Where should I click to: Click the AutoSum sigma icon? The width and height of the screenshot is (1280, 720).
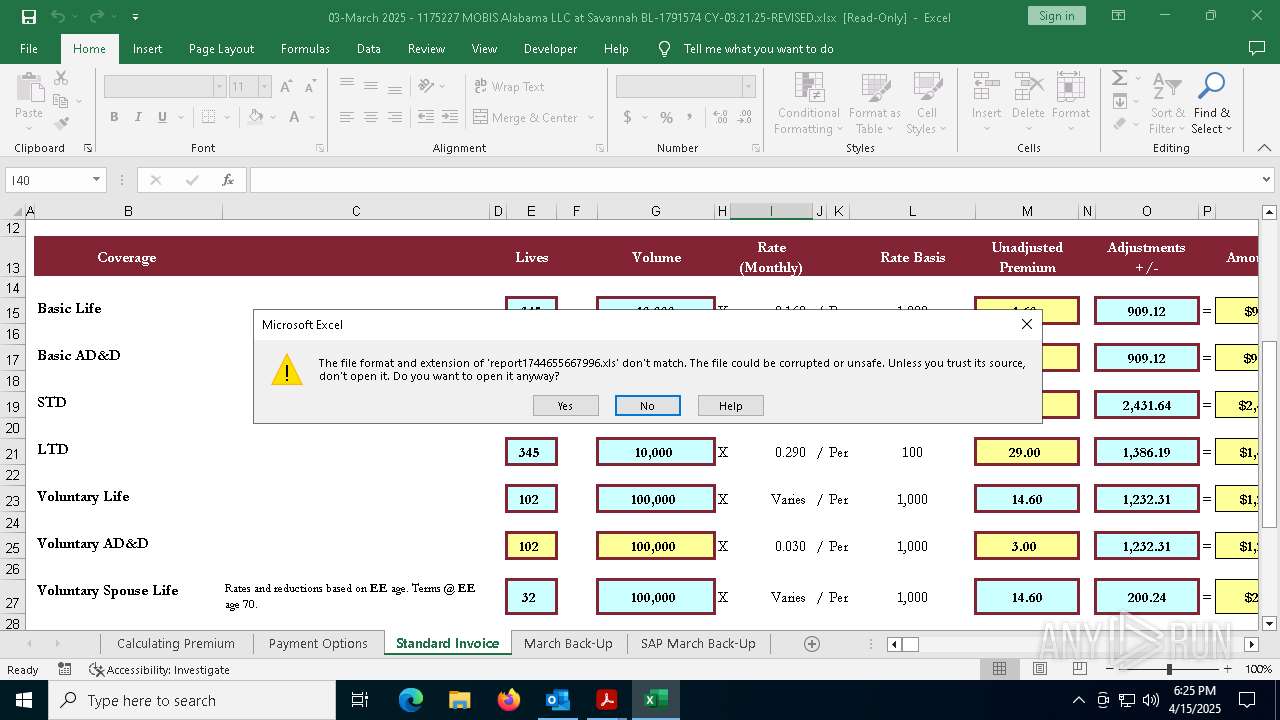click(x=1120, y=78)
